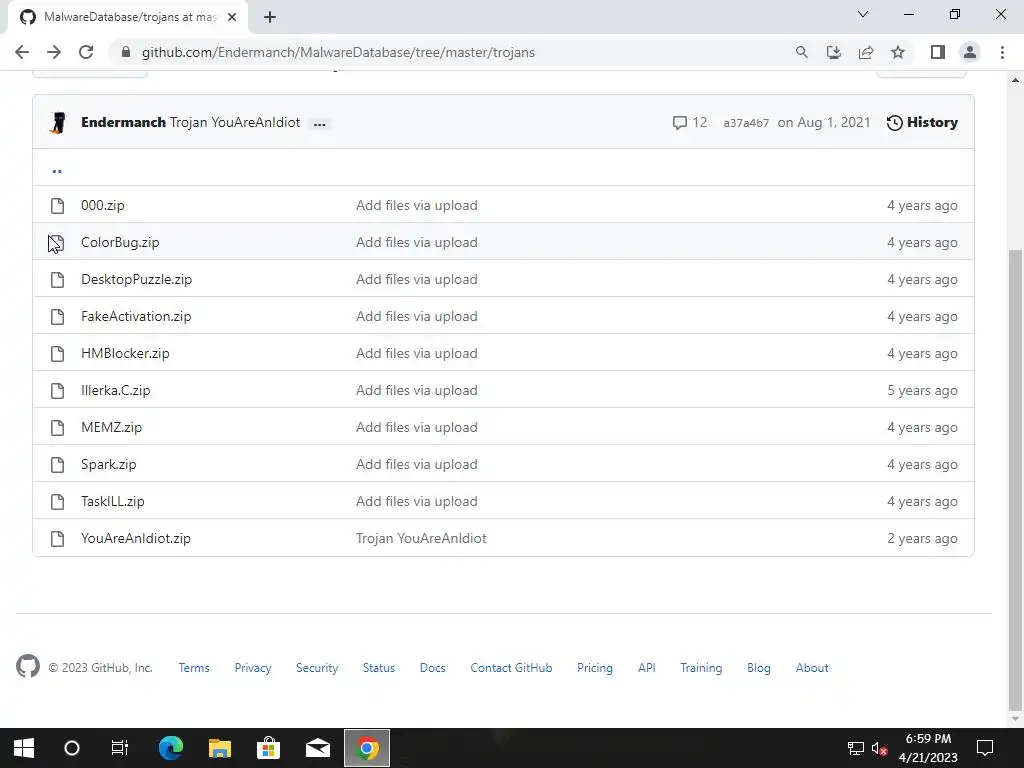The image size is (1024, 768).
Task: Open 000.zip file
Action: click(103, 205)
